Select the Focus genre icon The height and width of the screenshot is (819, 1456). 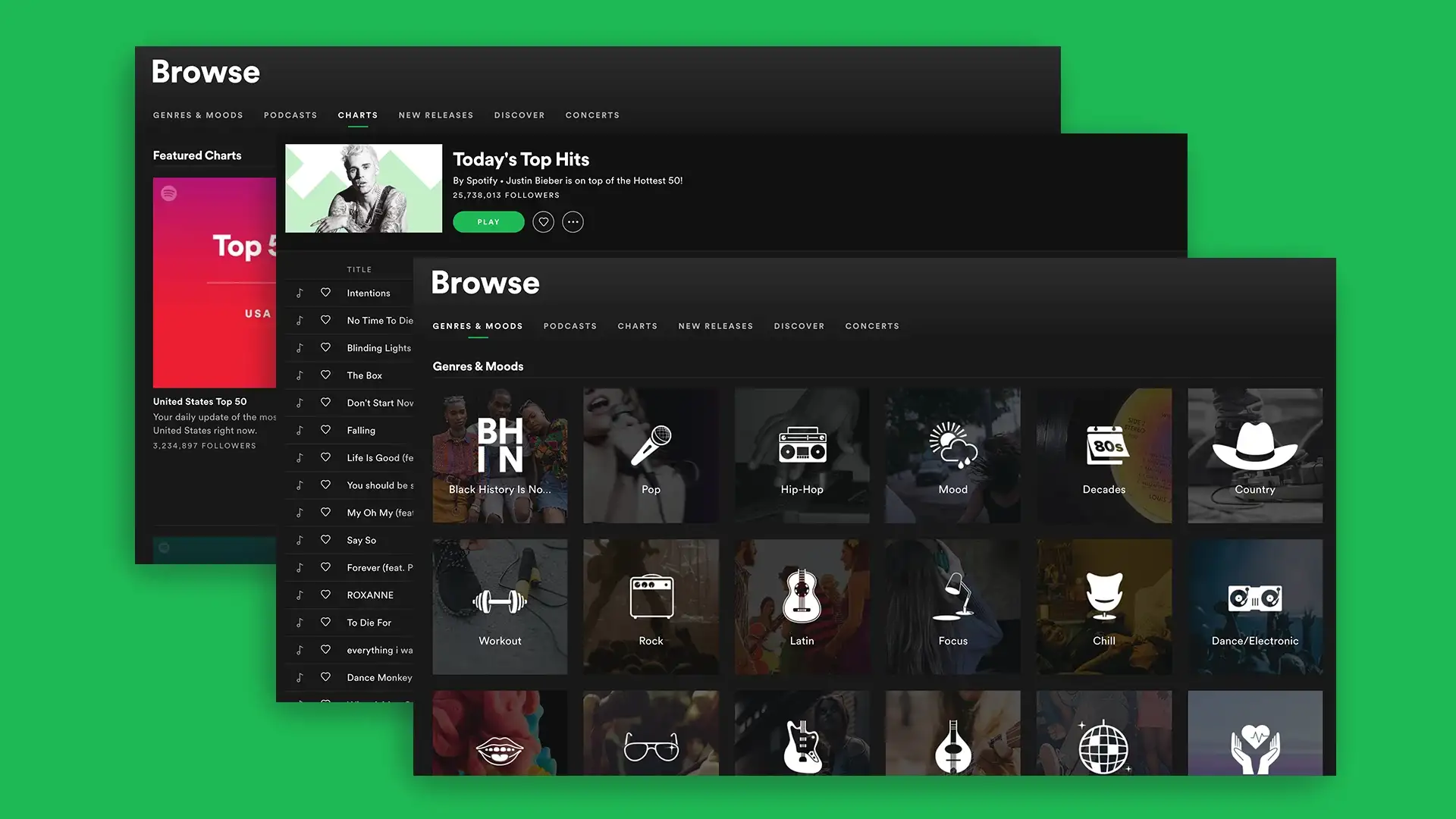952,607
